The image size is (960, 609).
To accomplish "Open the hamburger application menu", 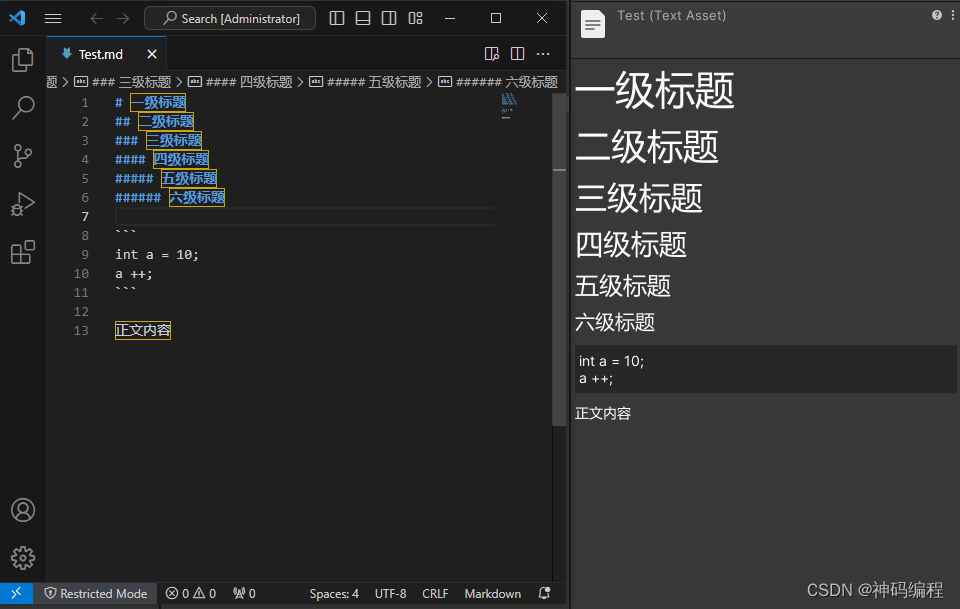I will 53,18.
